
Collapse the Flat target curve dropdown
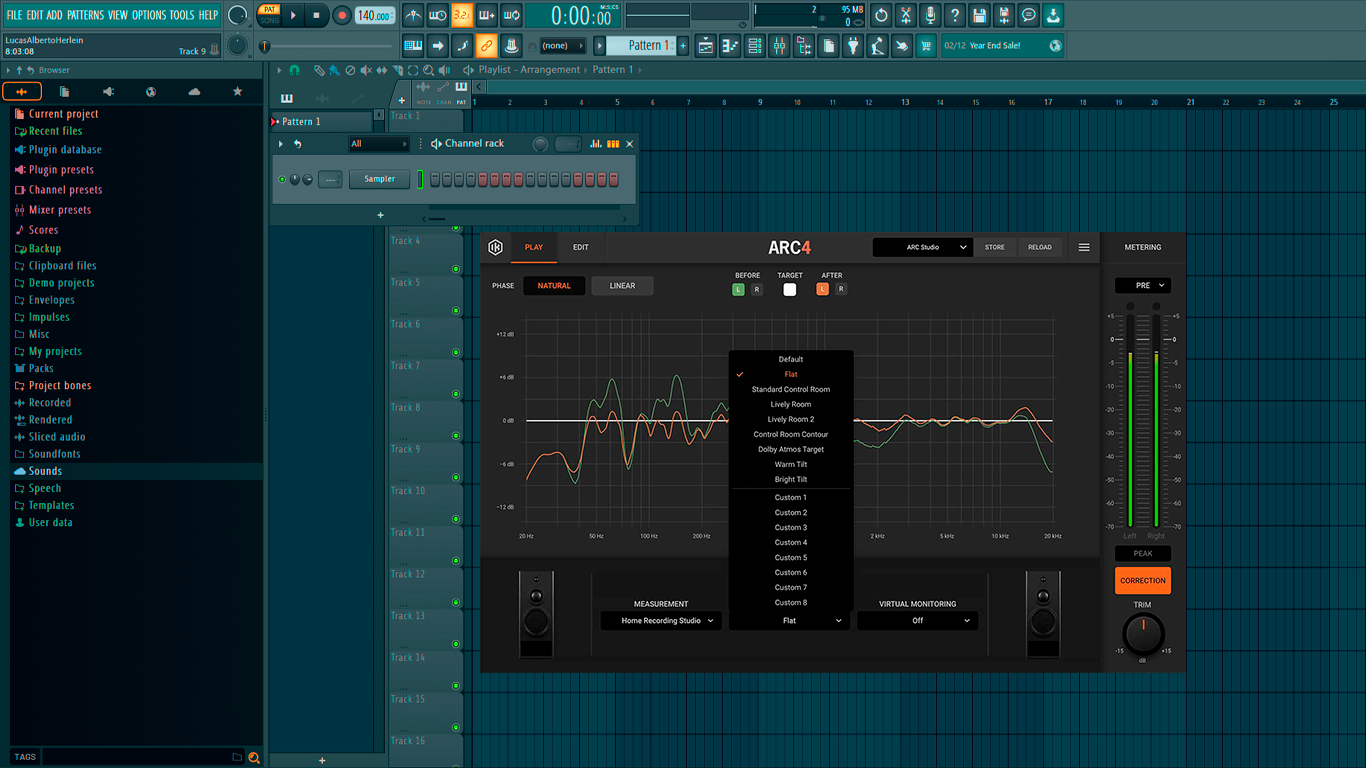pyautogui.click(x=790, y=621)
